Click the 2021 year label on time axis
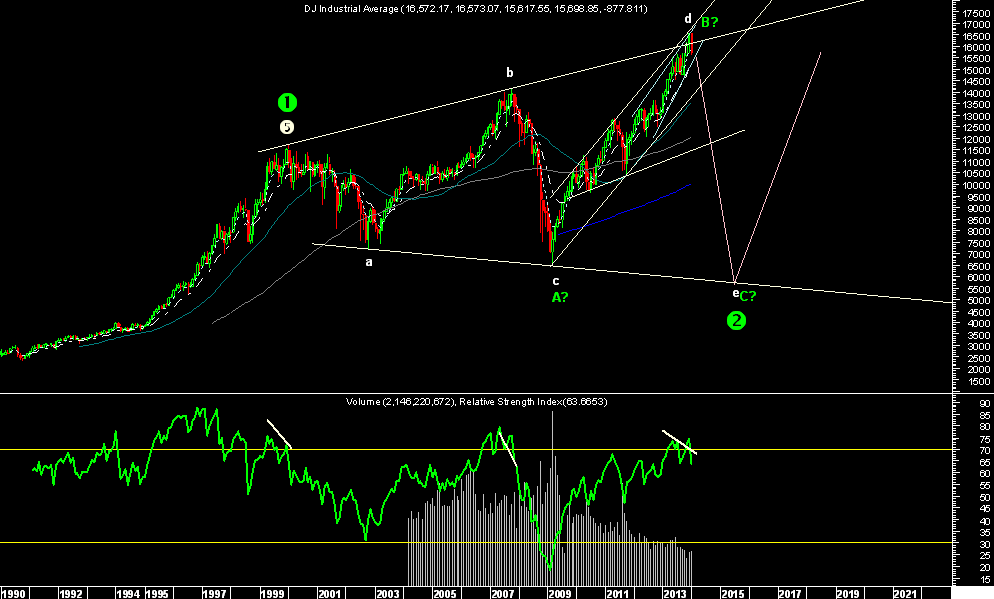The image size is (994, 599). pos(905,594)
